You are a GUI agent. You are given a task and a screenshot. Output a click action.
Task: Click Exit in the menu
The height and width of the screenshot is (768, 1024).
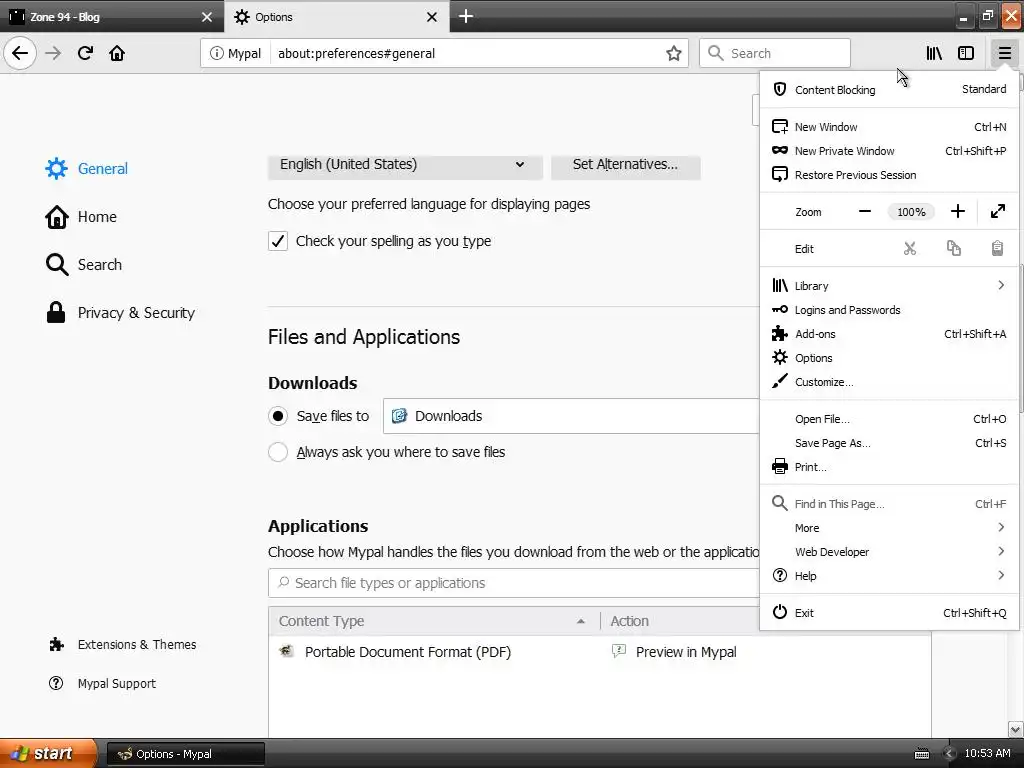pos(889,613)
